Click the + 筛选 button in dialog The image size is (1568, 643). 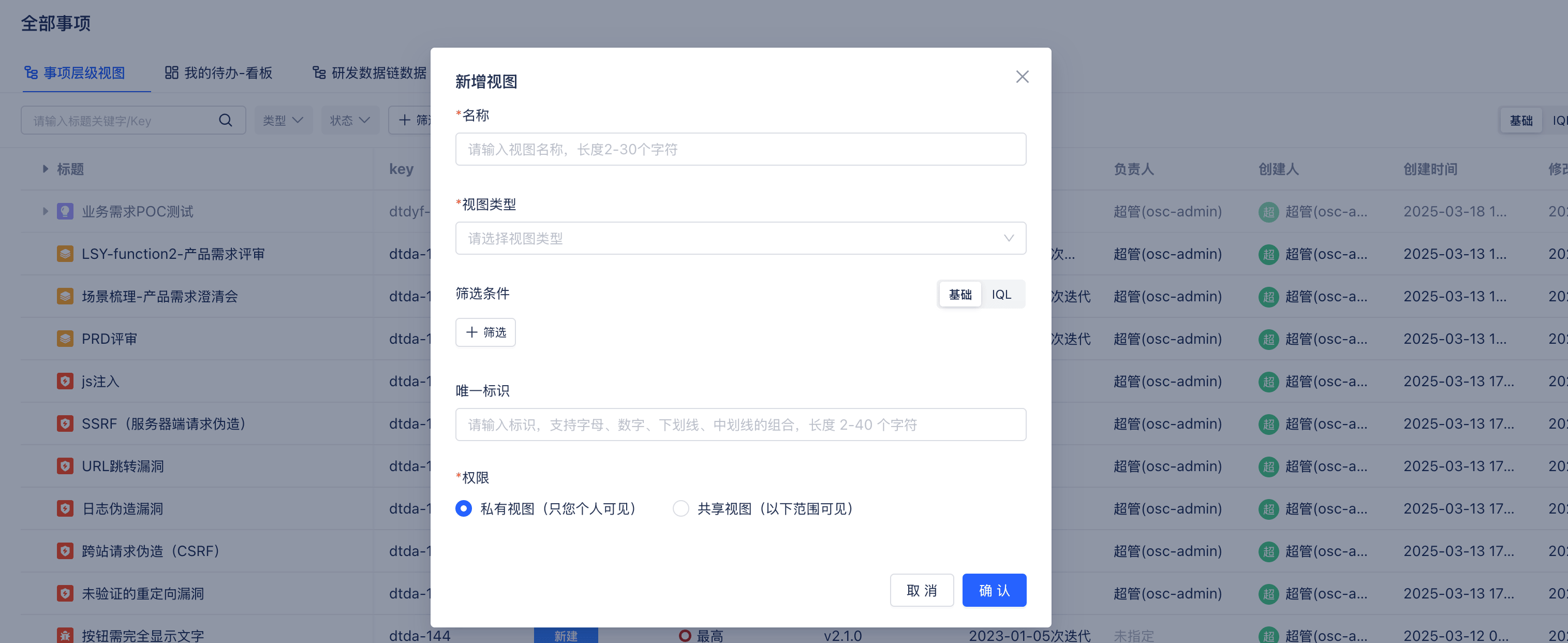(x=485, y=332)
